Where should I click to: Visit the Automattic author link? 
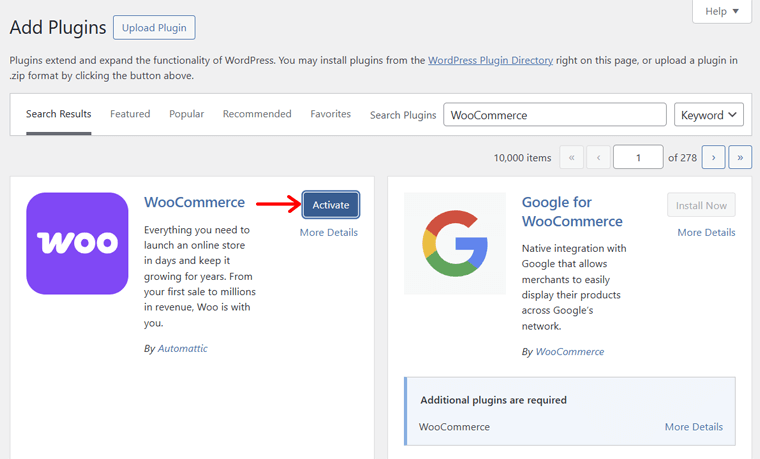pyautogui.click(x=182, y=348)
